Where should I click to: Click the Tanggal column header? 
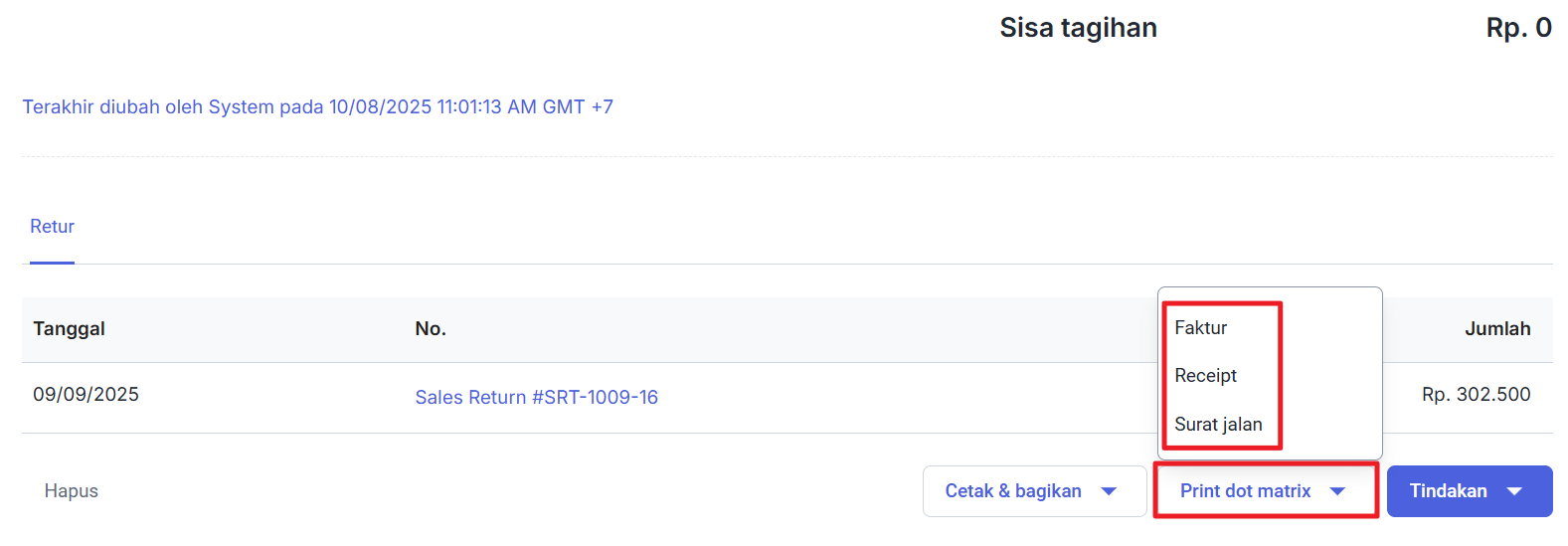point(69,329)
